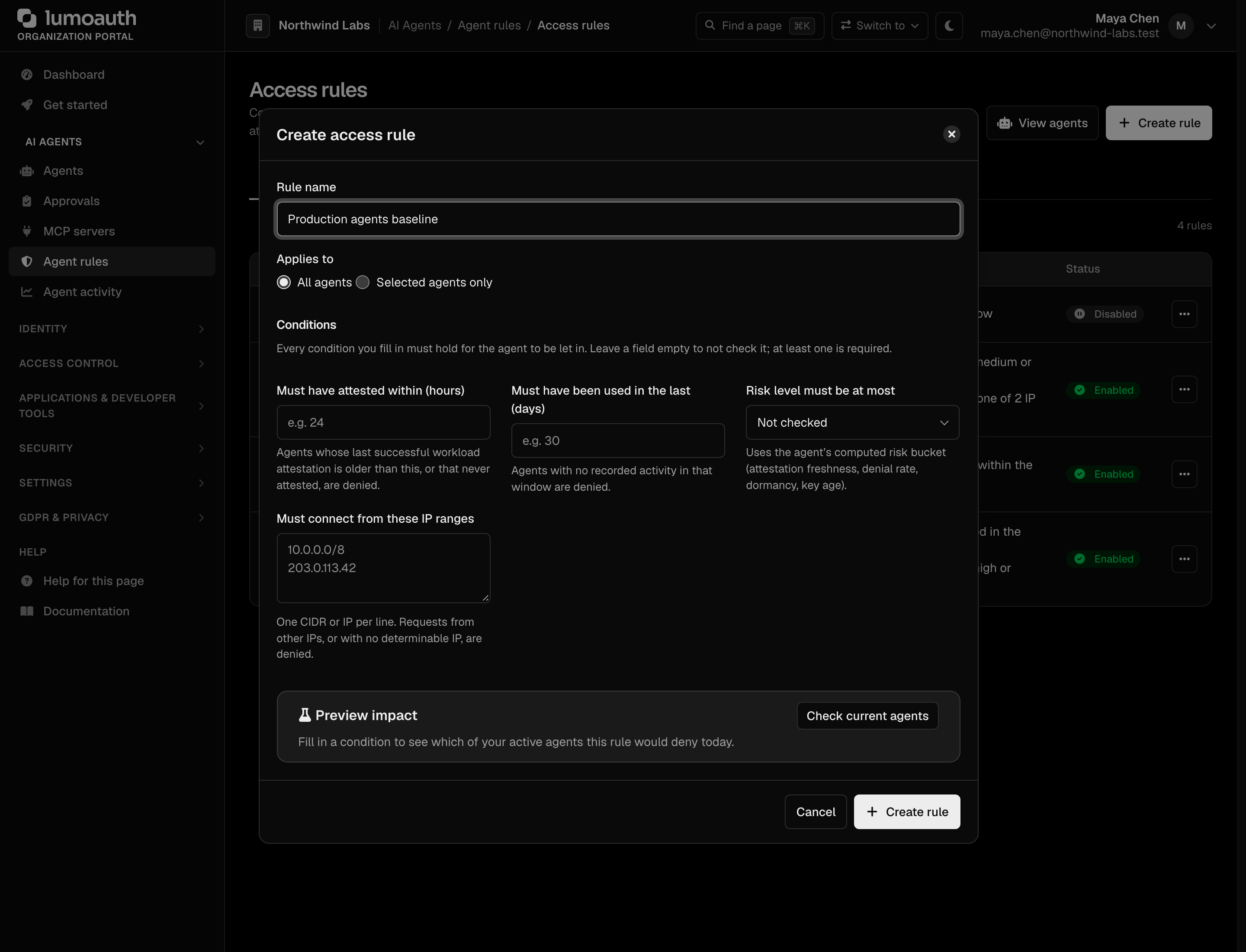This screenshot has width=1246, height=952.
Task: Click the Agent rules shield icon
Action: click(27, 261)
